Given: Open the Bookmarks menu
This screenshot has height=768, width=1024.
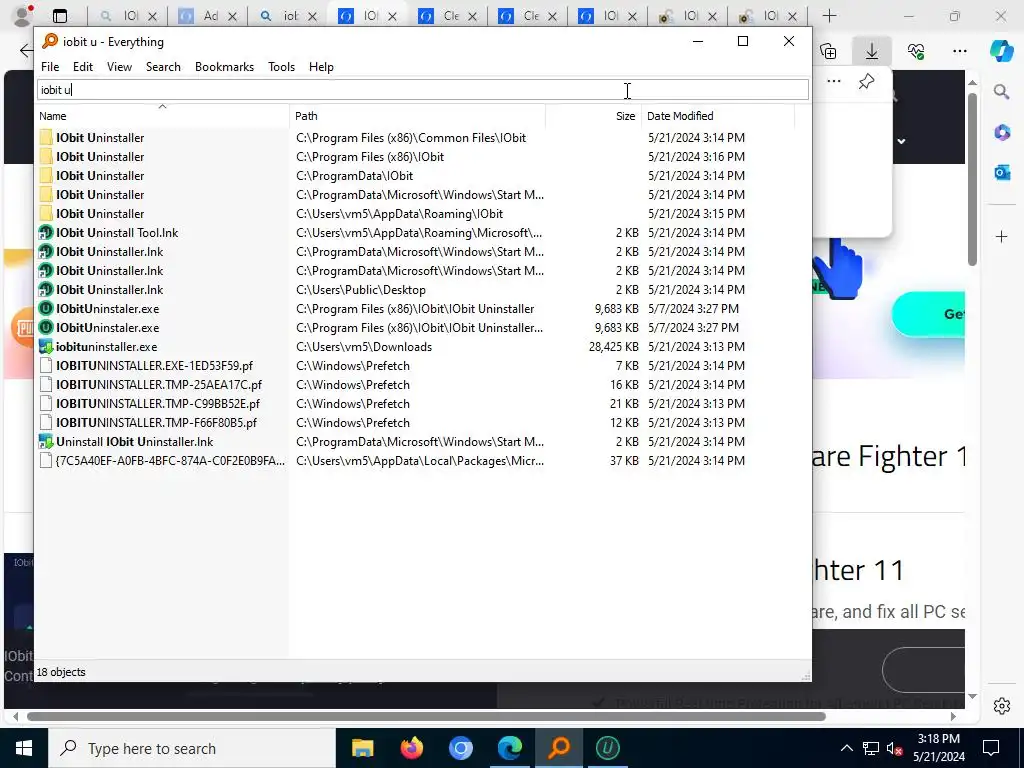Looking at the screenshot, I should [x=224, y=67].
